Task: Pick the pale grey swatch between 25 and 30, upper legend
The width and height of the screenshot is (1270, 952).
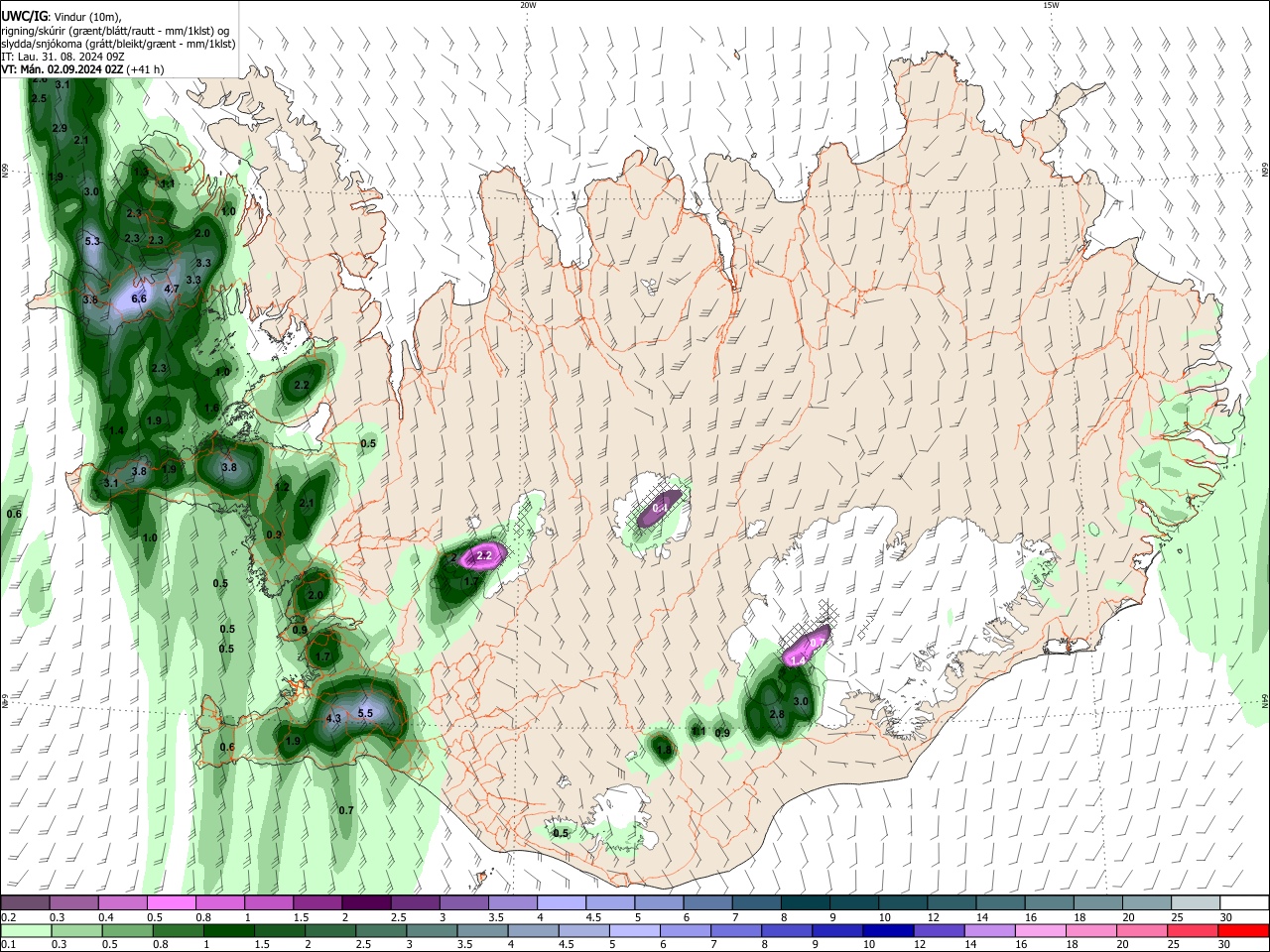Action: 1195,903
